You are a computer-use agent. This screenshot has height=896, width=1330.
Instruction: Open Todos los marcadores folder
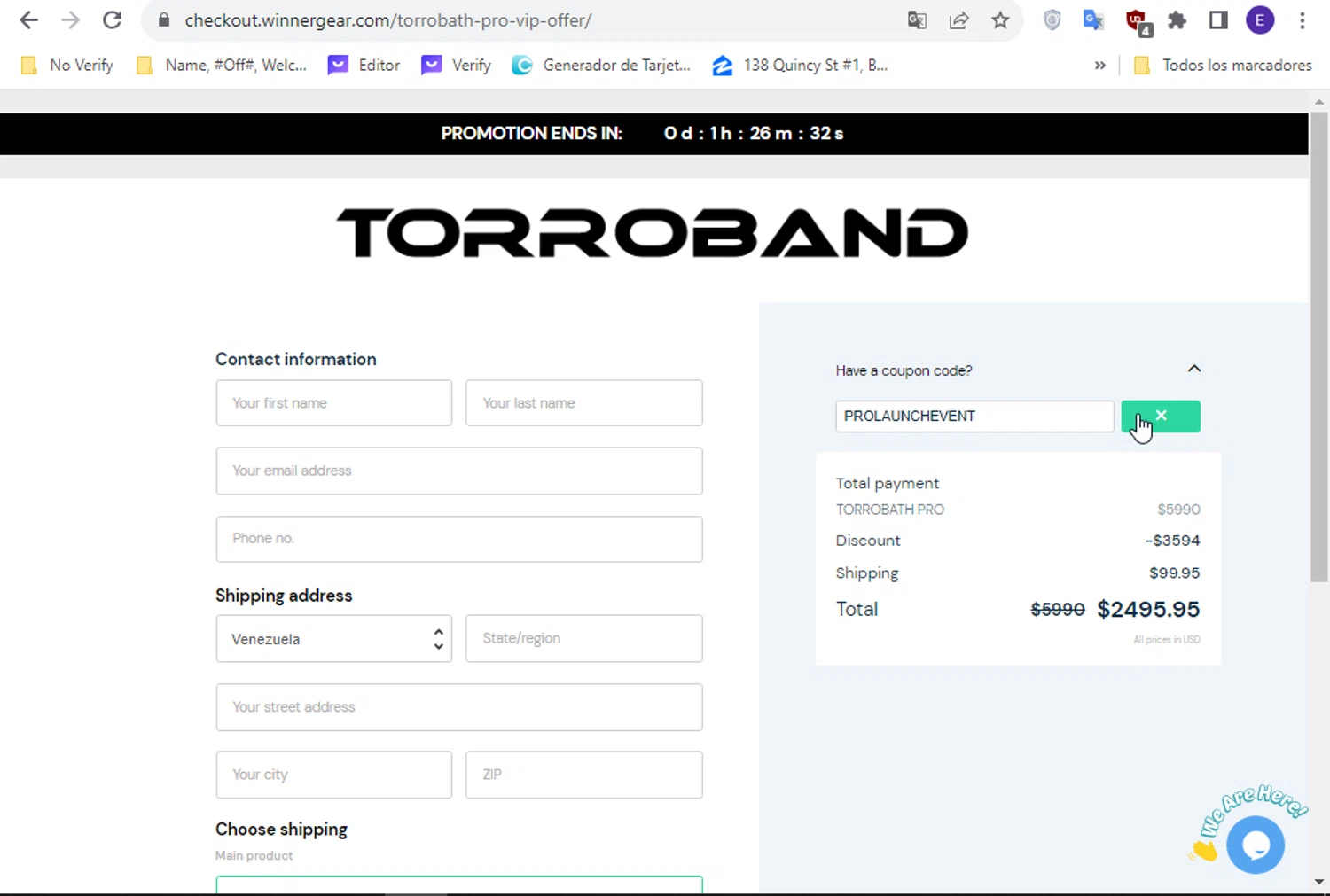click(1223, 65)
